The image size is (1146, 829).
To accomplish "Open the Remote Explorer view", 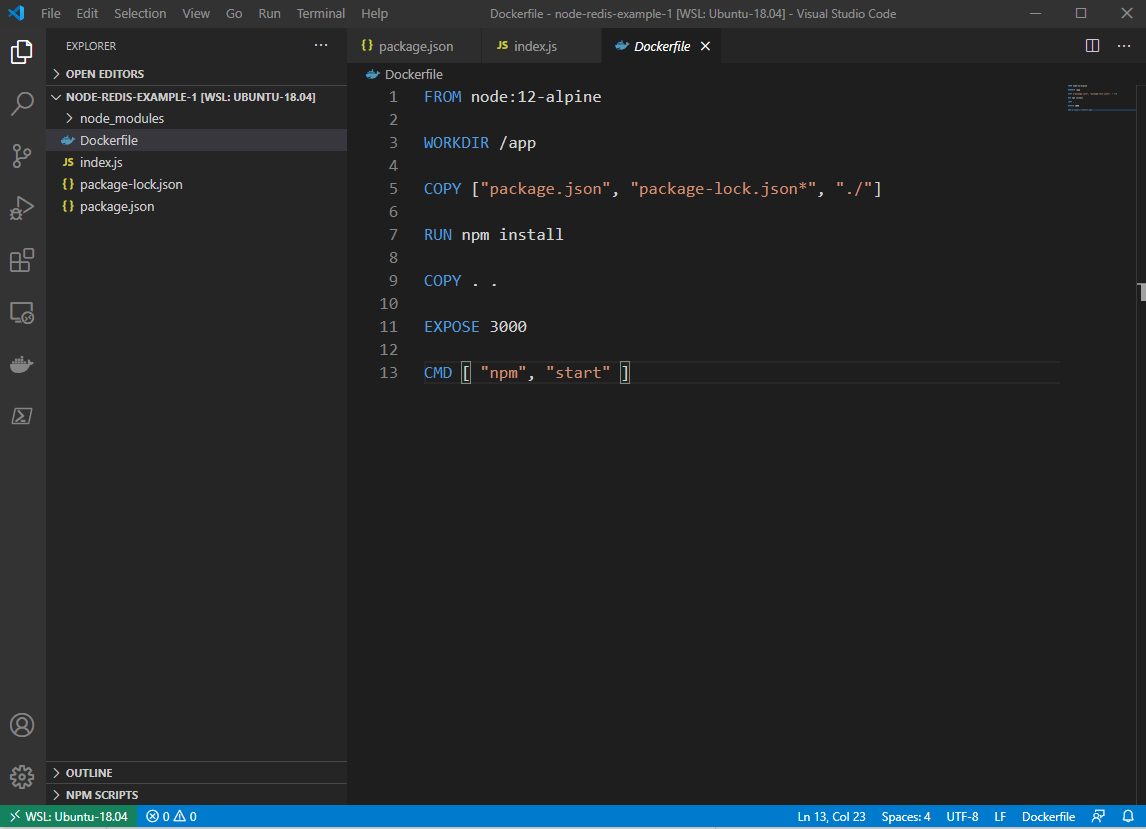I will coord(22,312).
